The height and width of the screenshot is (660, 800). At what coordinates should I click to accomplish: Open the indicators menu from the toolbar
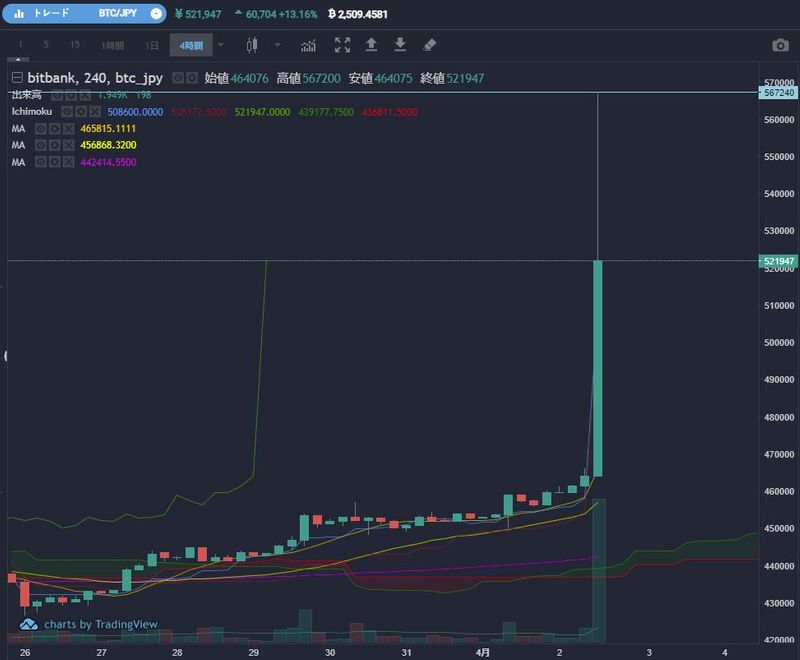[309, 45]
